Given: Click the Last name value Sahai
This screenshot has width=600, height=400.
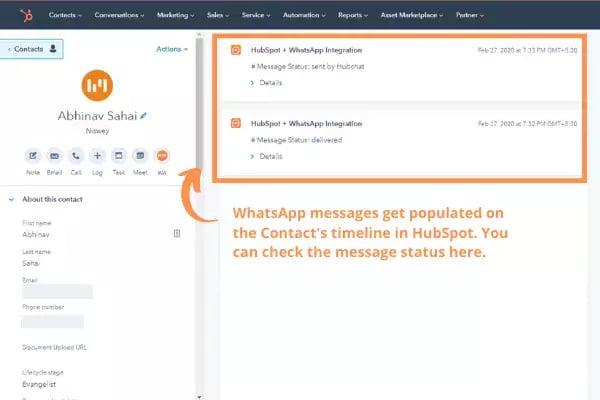Looking at the screenshot, I should (31, 263).
